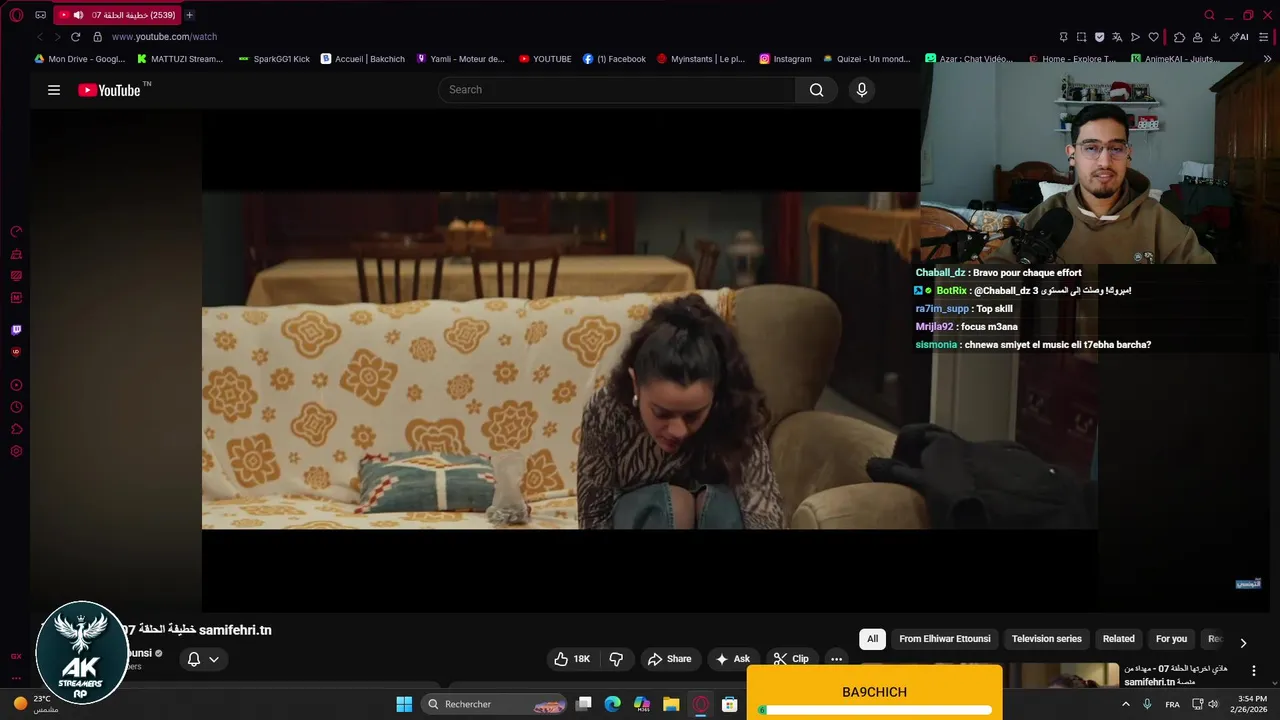Go back with browser back arrow

40,37
